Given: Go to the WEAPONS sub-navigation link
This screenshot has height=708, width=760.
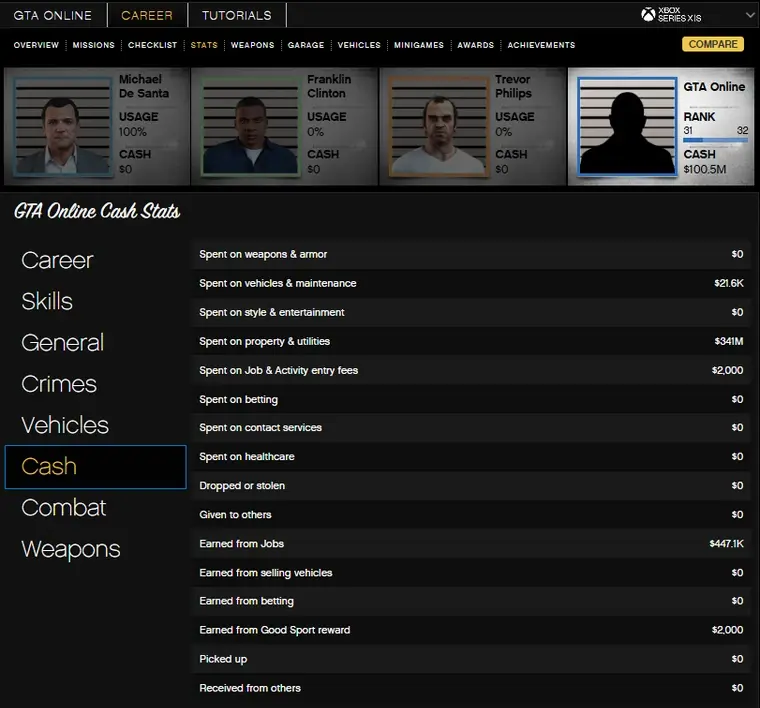Looking at the screenshot, I should pyautogui.click(x=252, y=45).
